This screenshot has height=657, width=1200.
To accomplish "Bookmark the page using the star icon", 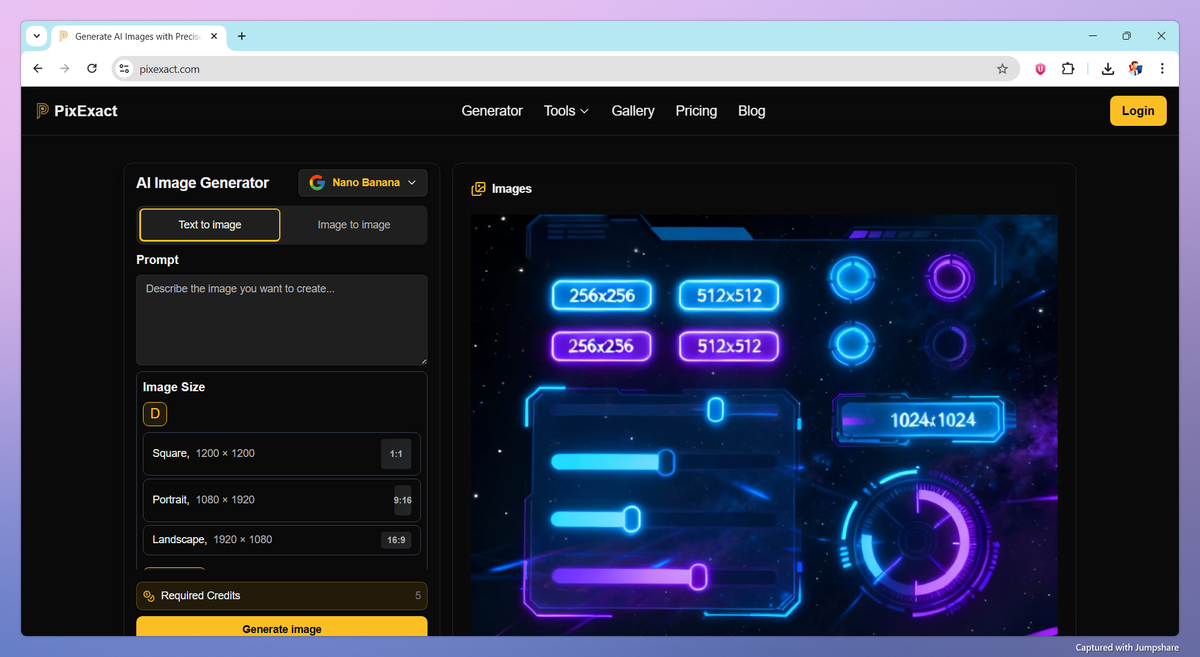I will click(1002, 69).
